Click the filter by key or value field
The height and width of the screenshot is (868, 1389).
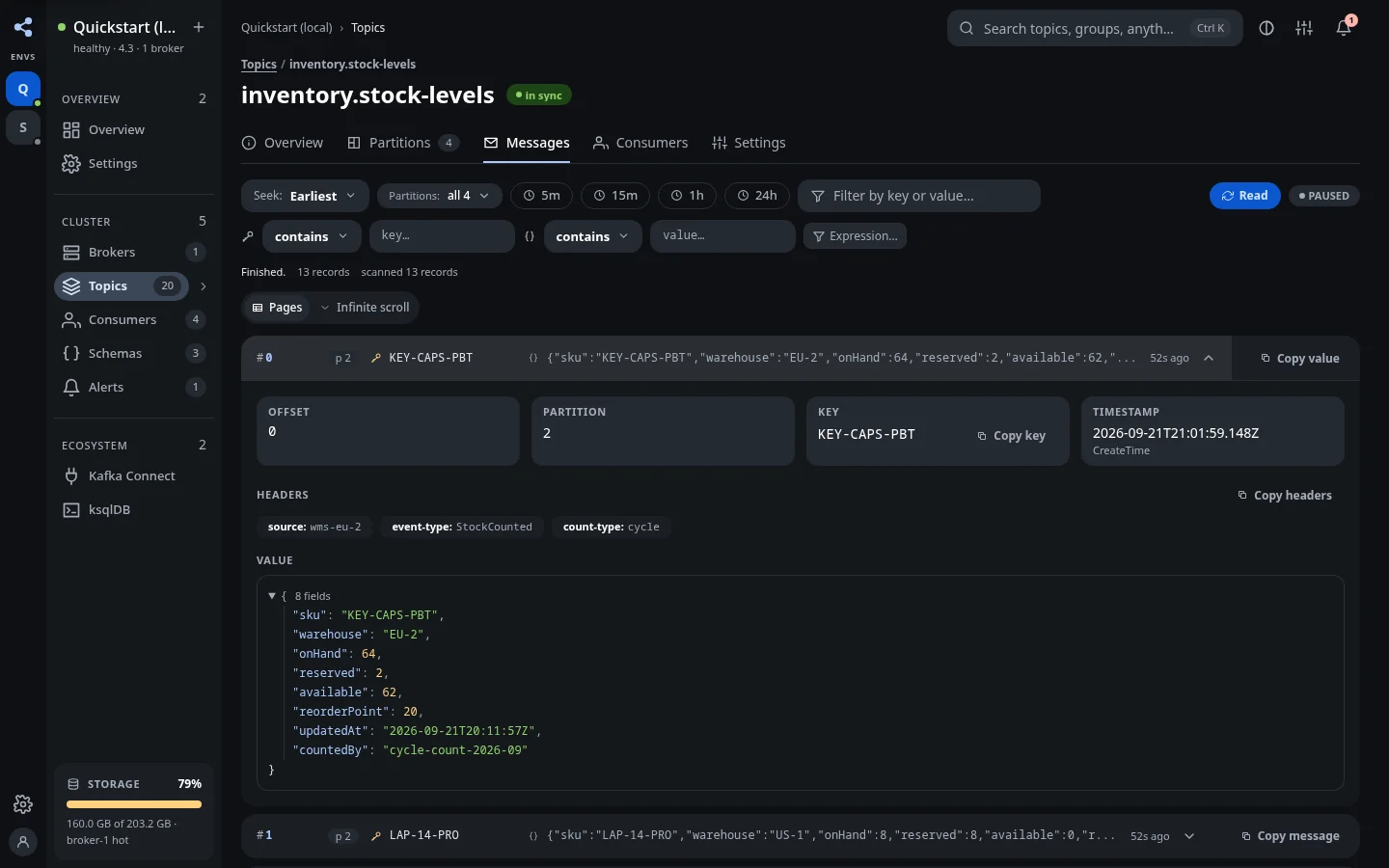point(919,196)
